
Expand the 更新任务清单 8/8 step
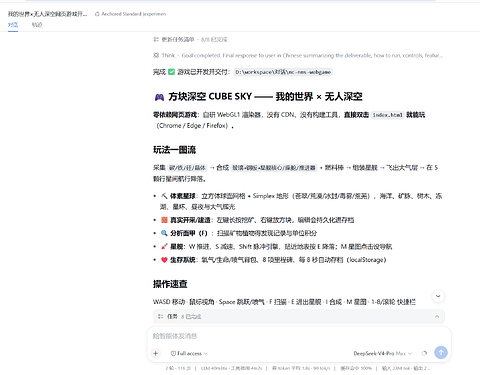coord(190,40)
